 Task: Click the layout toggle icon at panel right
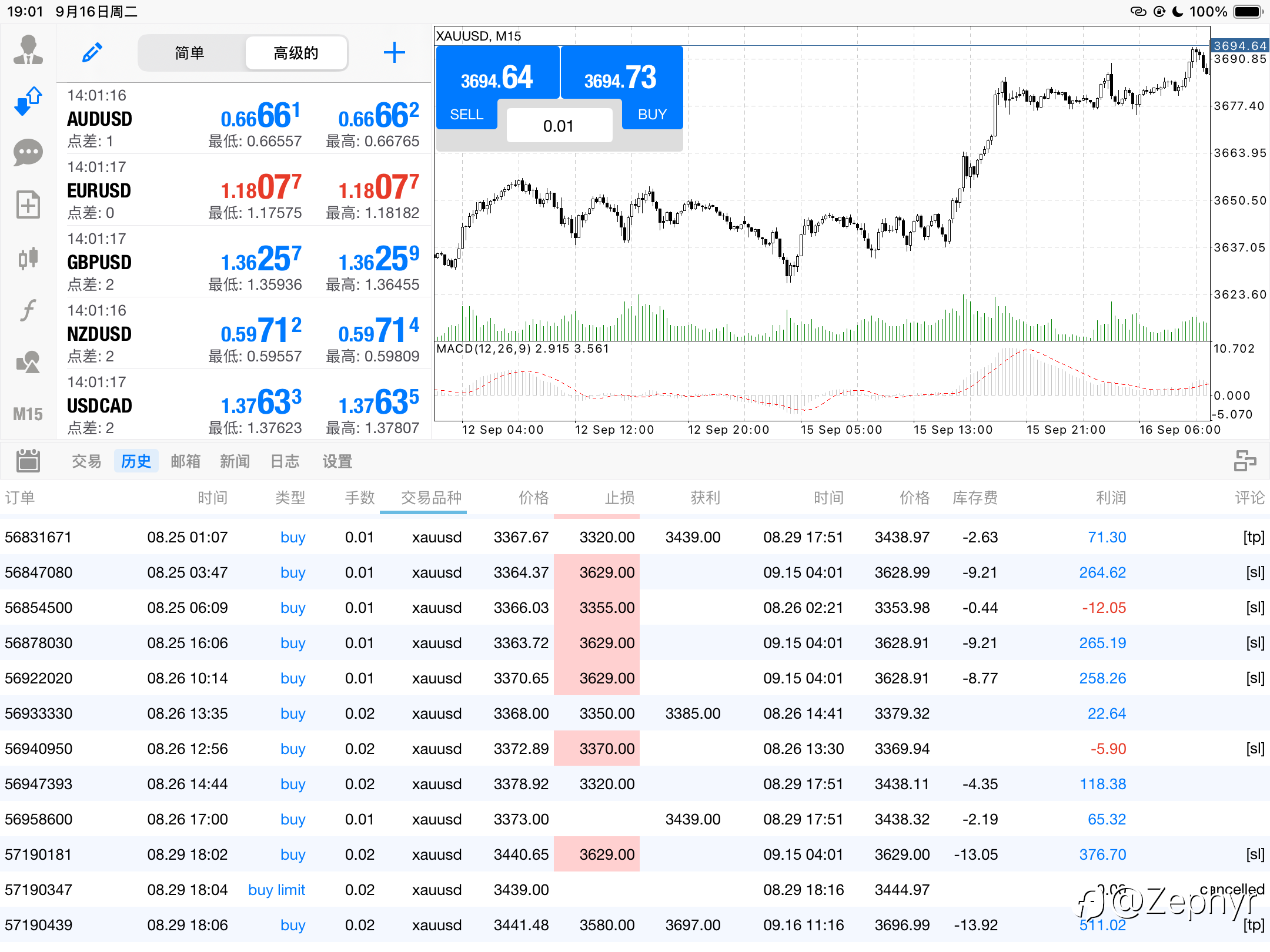click(1245, 461)
